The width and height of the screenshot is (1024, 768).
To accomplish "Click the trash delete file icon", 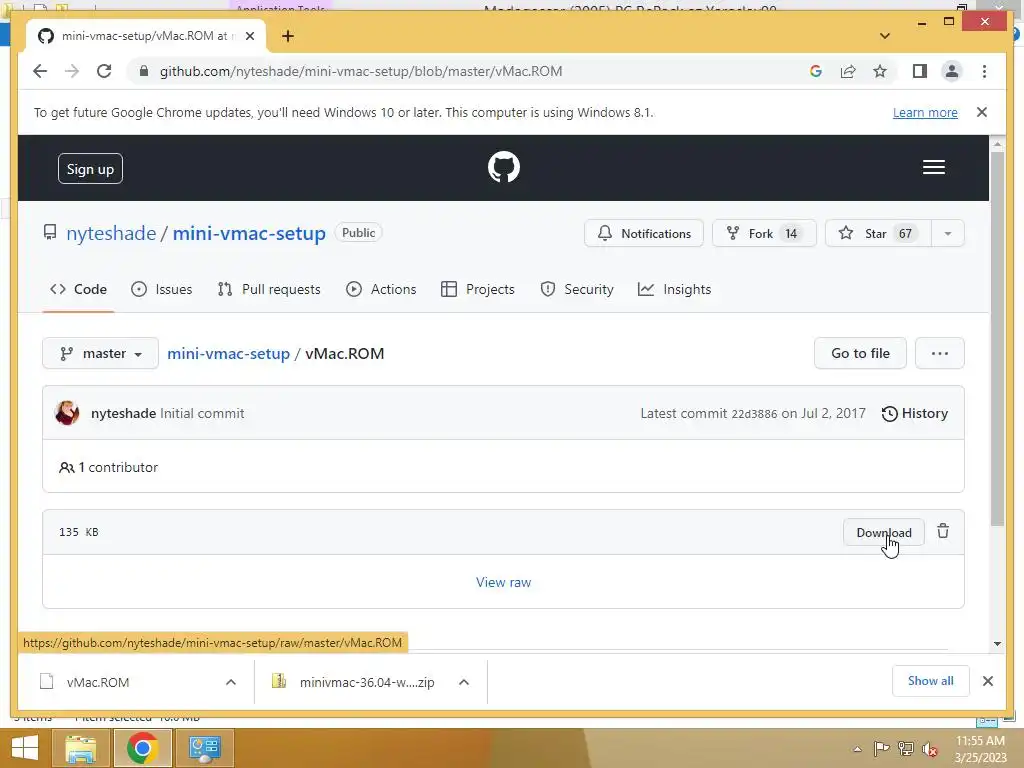I will pyautogui.click(x=942, y=531).
